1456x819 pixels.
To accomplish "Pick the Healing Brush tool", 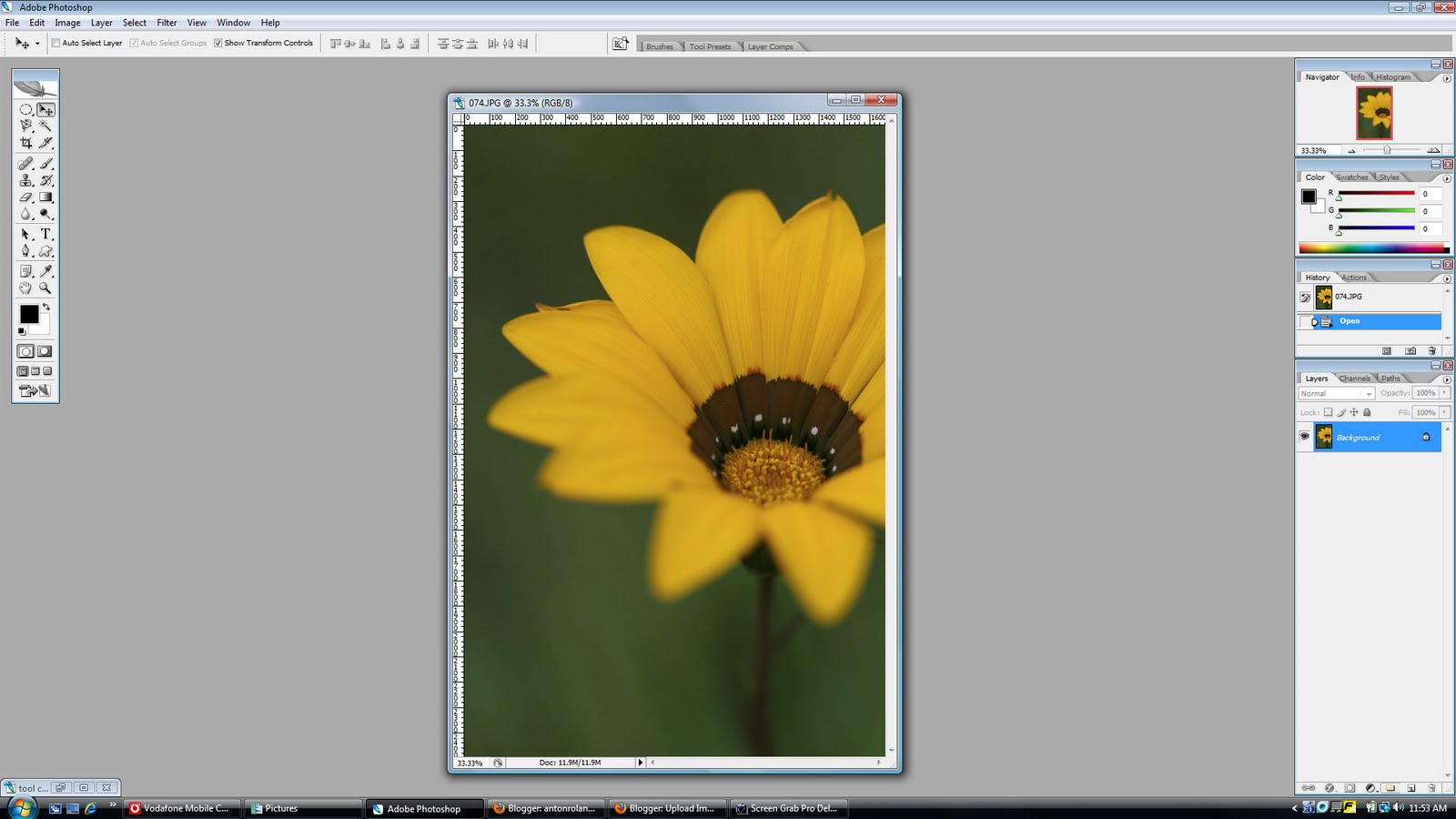I will 25,164.
